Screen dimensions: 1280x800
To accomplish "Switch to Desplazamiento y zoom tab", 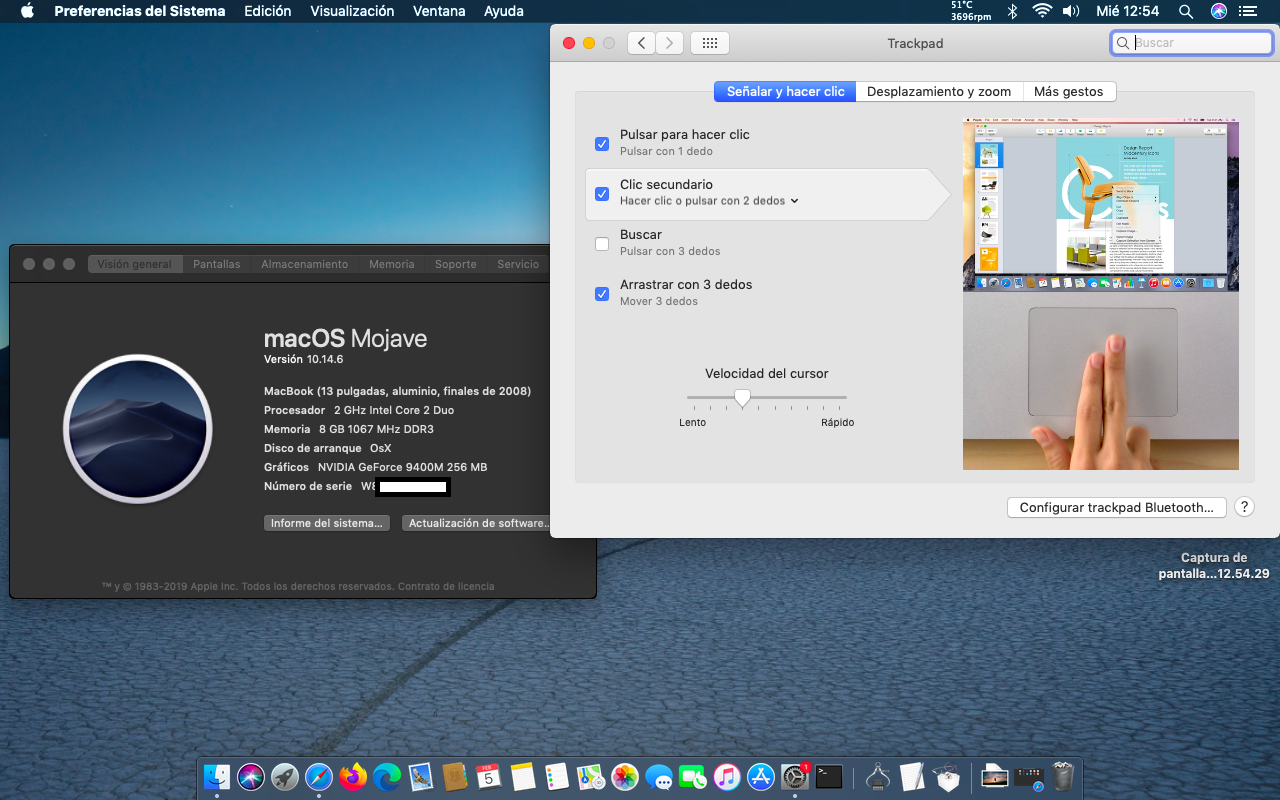I will (938, 91).
